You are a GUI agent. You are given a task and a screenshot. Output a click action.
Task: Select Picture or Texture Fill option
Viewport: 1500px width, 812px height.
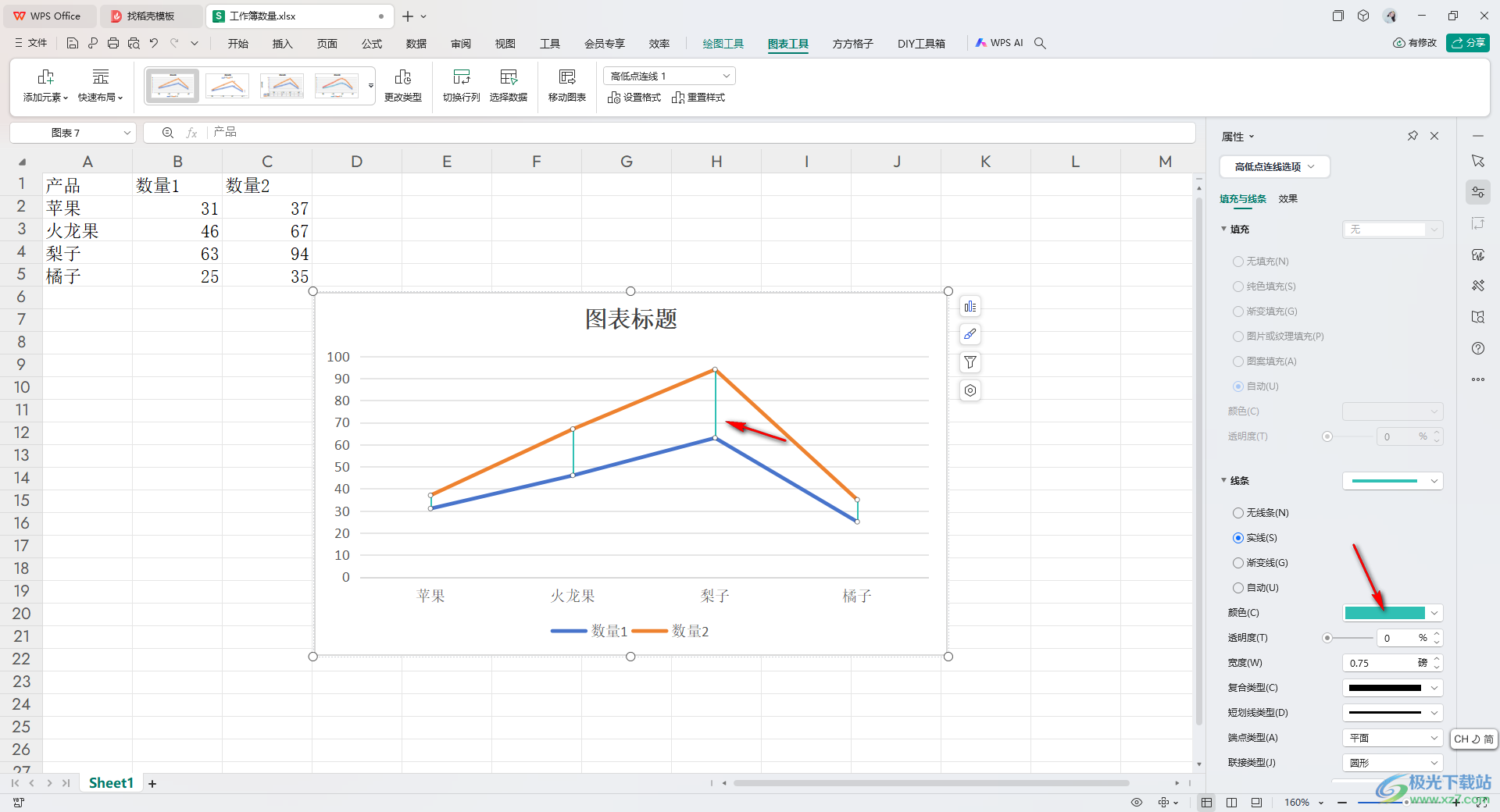[1278, 337]
